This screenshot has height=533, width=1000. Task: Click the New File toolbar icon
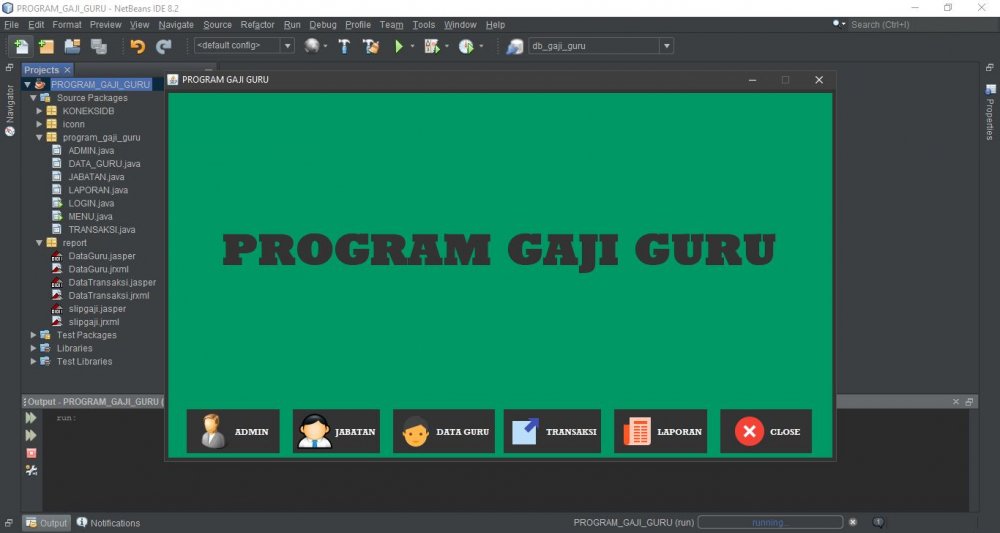(21, 46)
